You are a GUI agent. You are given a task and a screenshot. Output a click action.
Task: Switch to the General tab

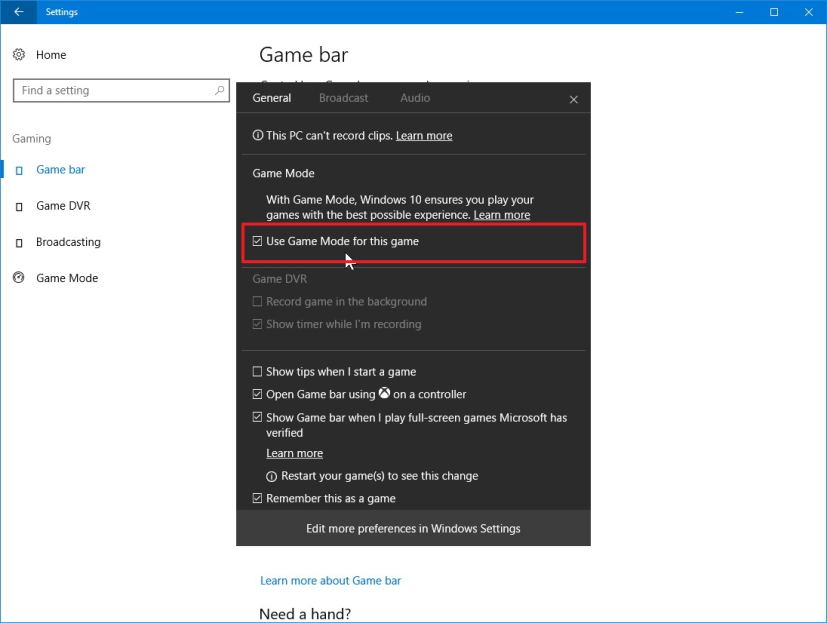coord(272,98)
